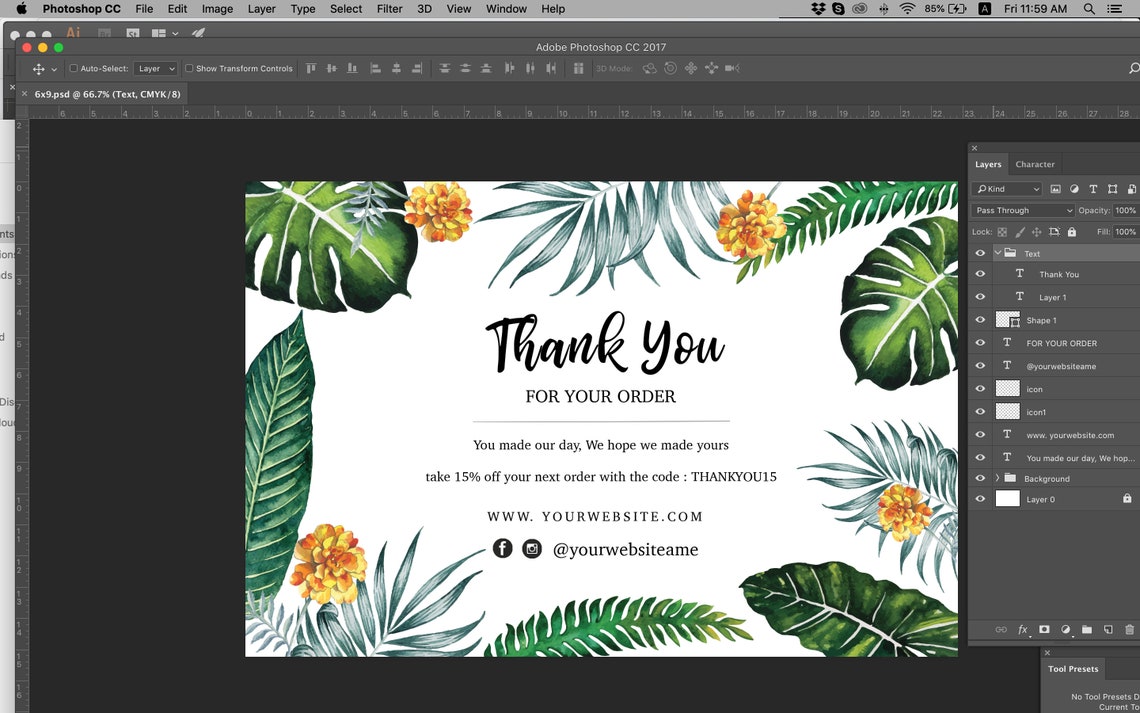
Task: Adjust the Opacity value field
Action: 1126,210
